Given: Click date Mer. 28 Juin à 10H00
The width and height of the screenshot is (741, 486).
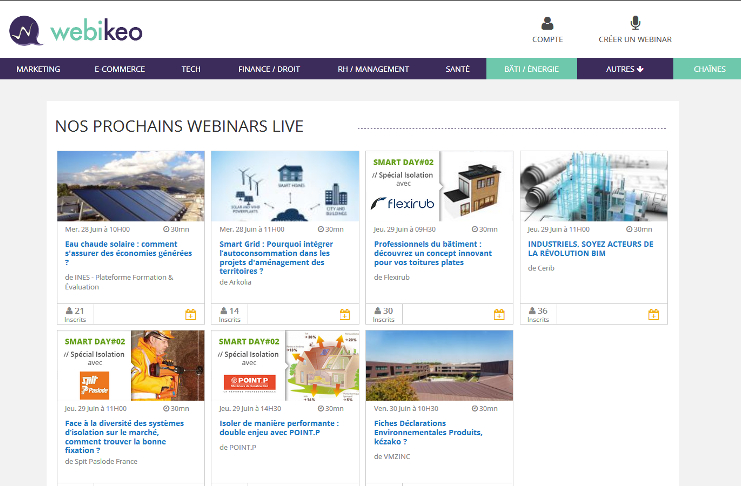Looking at the screenshot, I should click(x=97, y=229).
